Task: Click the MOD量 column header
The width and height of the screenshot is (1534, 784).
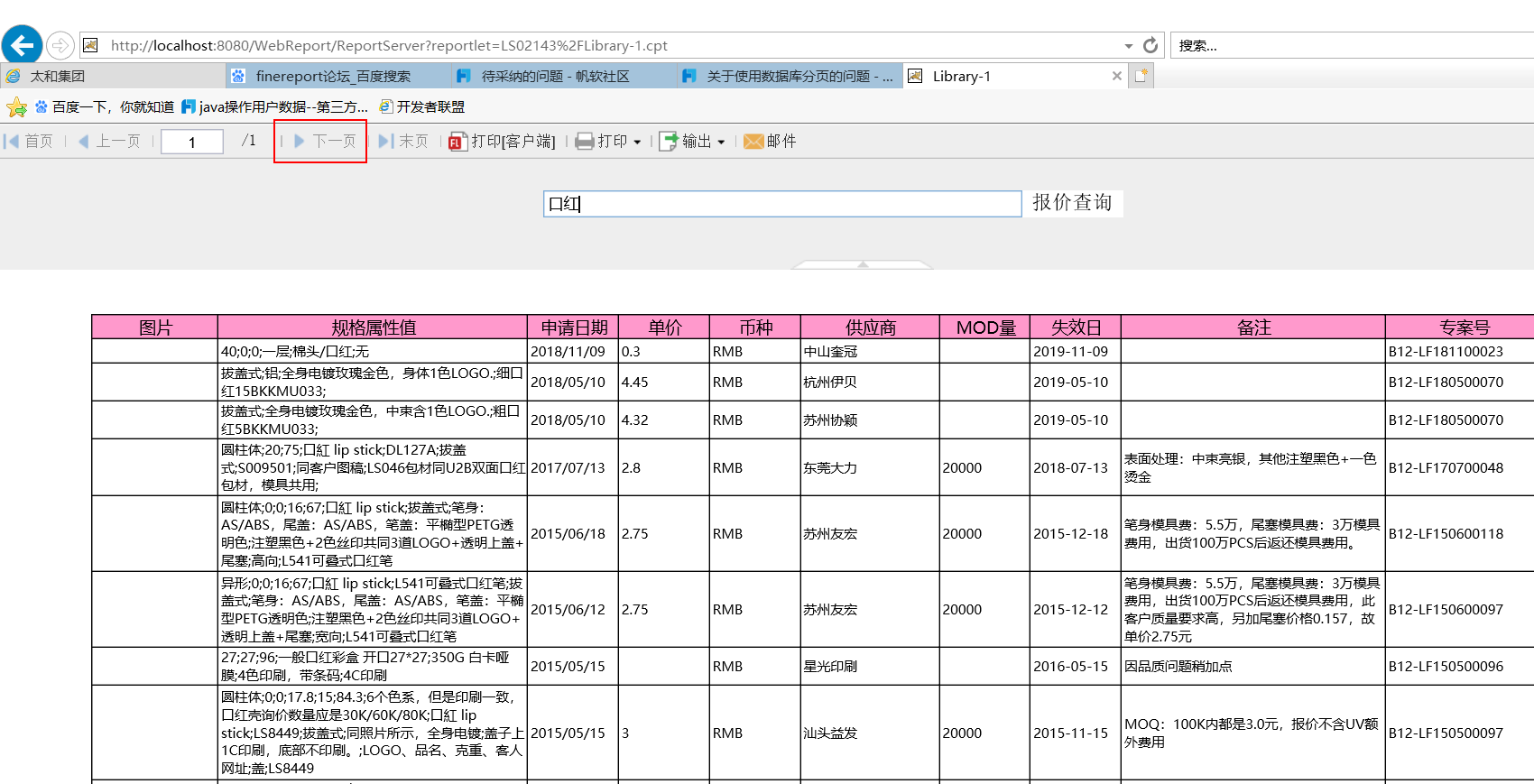Action: (x=984, y=327)
